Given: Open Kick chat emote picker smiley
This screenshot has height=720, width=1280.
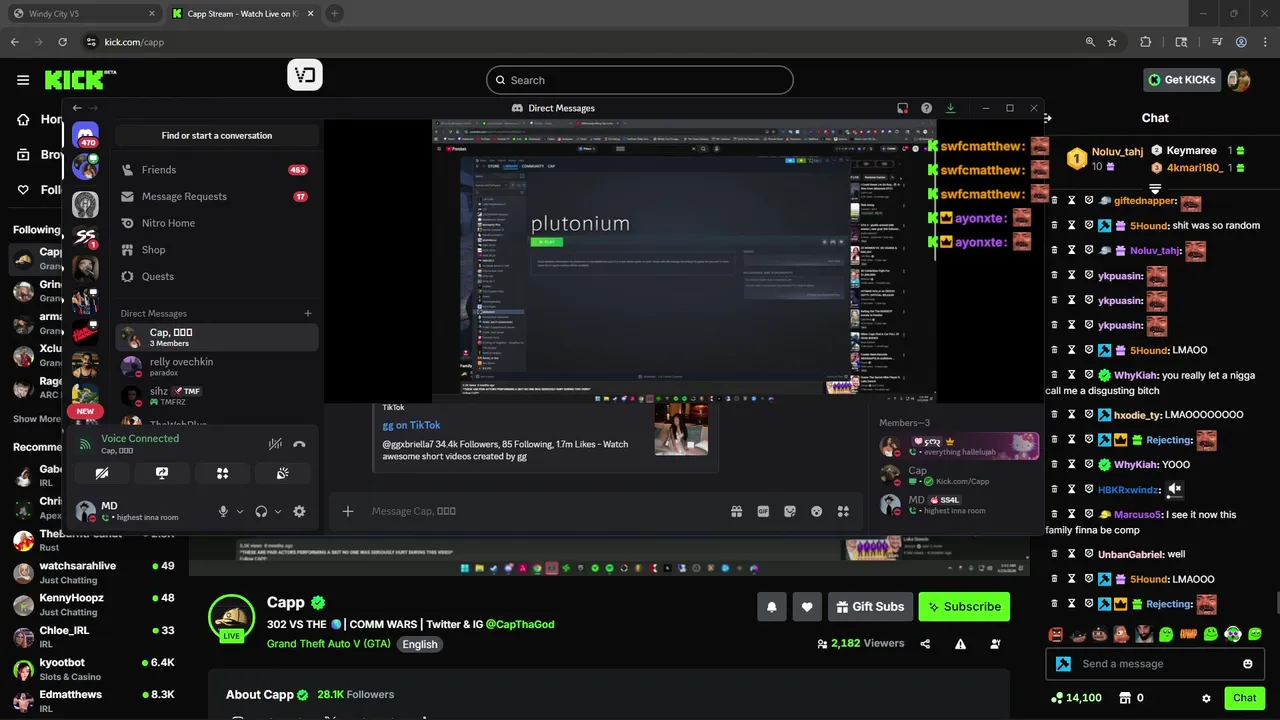Looking at the screenshot, I should click(x=1247, y=664).
